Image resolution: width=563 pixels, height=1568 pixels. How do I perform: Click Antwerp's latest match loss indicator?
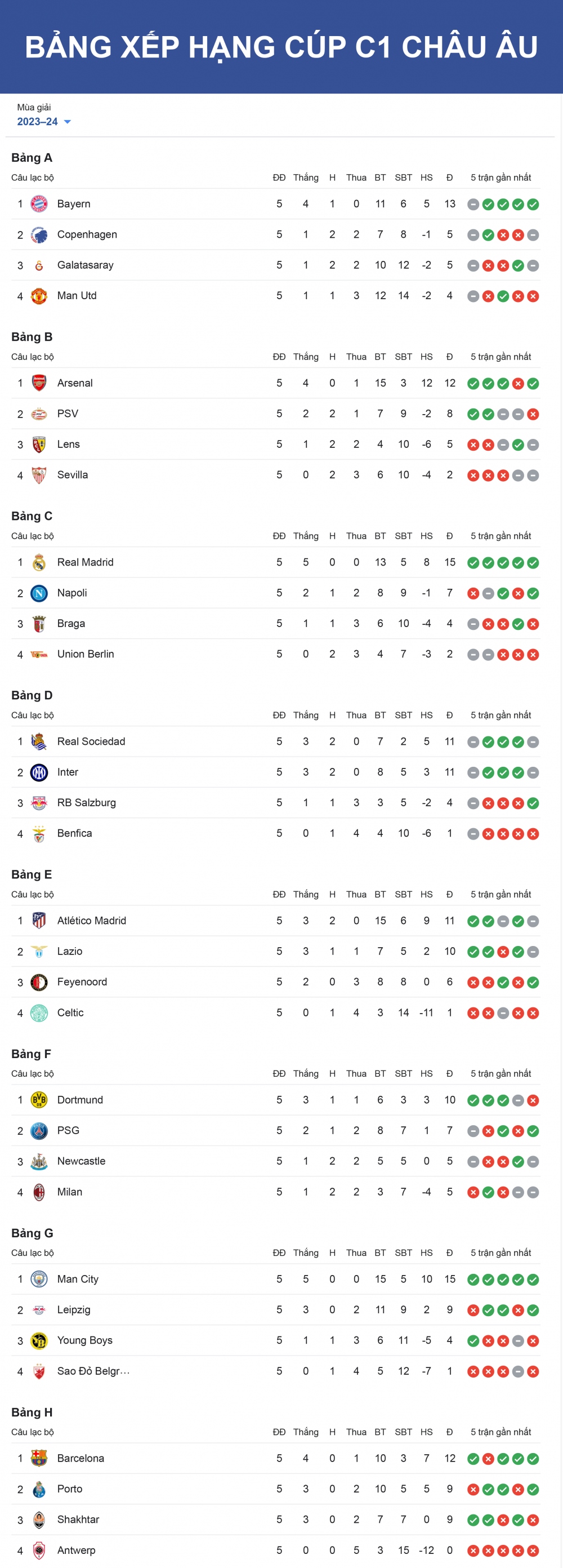tap(533, 1551)
